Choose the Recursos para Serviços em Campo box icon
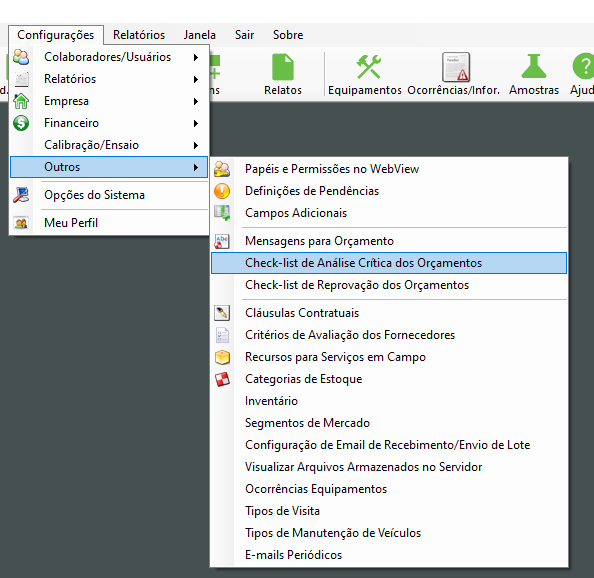Screen dimensions: 594x578 pyautogui.click(x=222, y=357)
